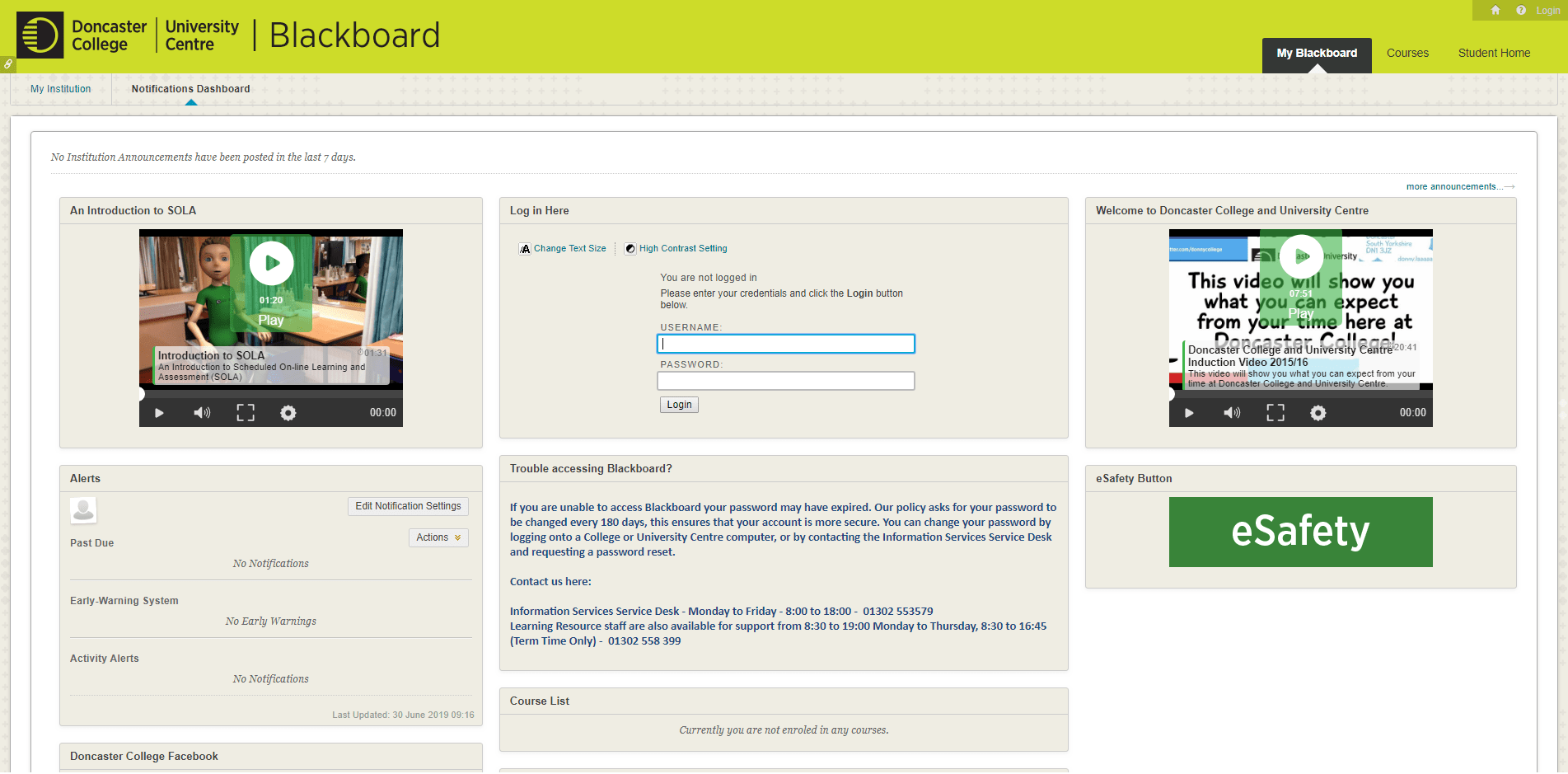
Task: Click play in SOLA video control bar
Action: tap(160, 413)
